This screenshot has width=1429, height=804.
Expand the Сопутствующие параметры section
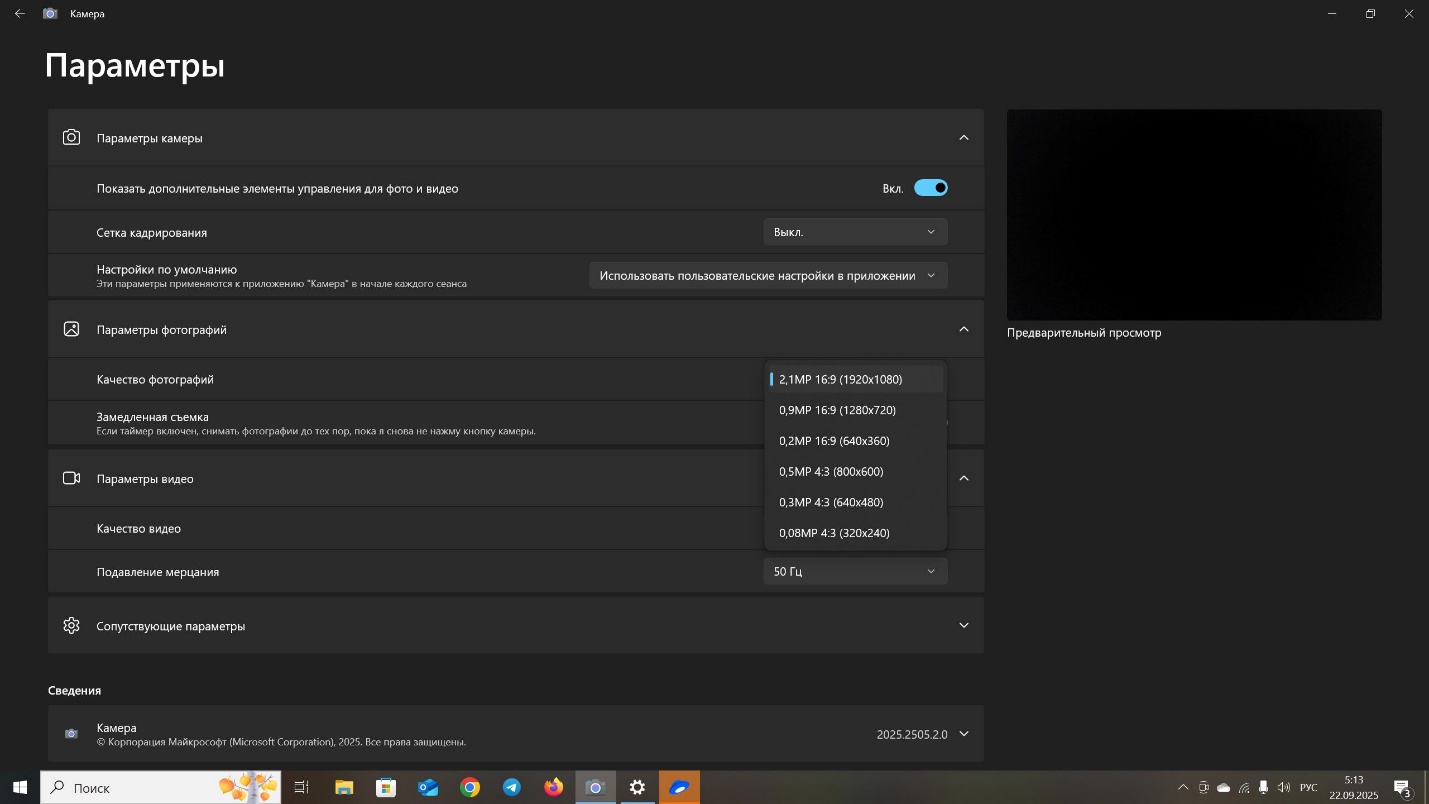click(964, 626)
